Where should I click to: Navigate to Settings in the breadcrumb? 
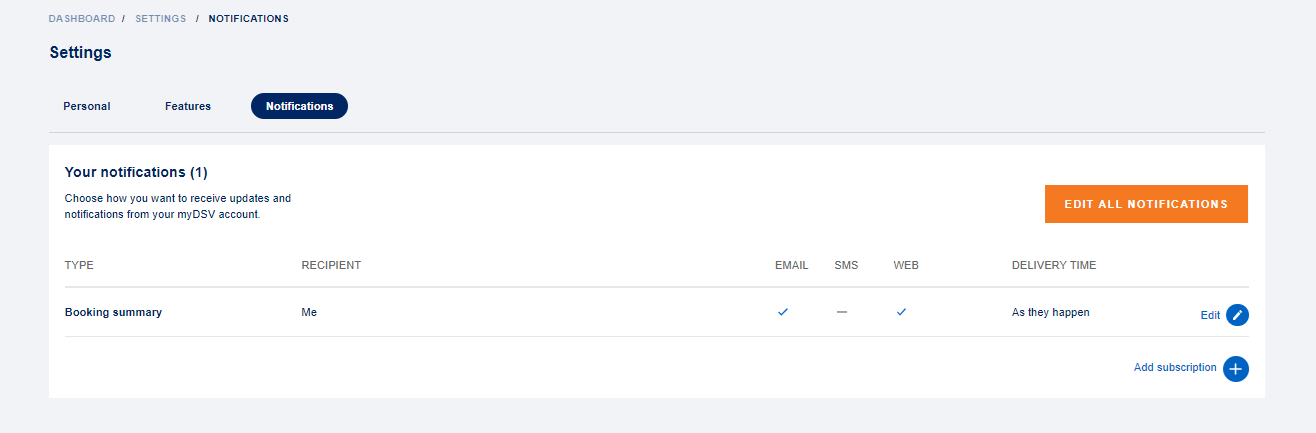[x=161, y=19]
